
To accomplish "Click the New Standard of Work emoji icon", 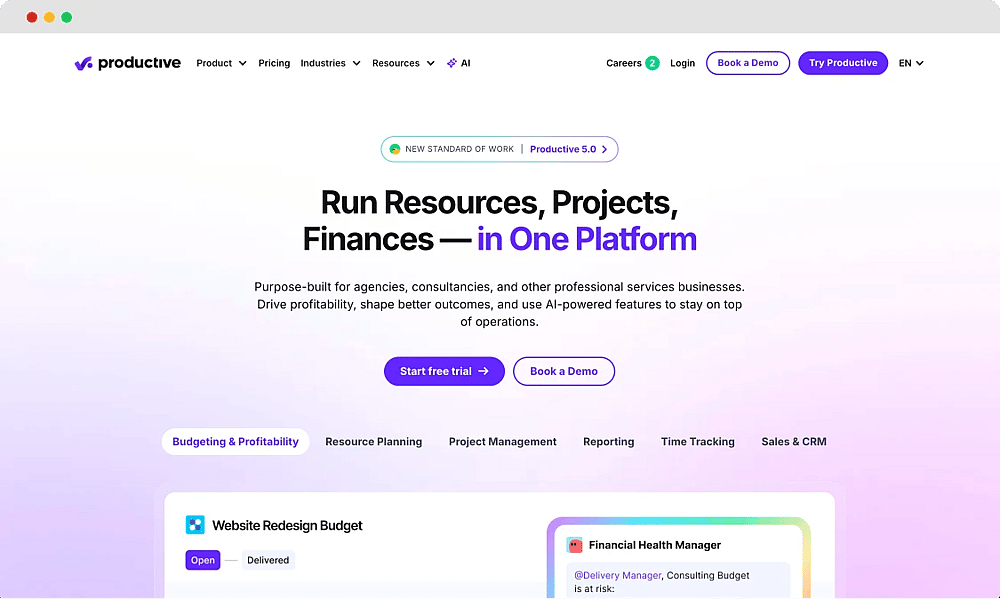I will (395, 149).
